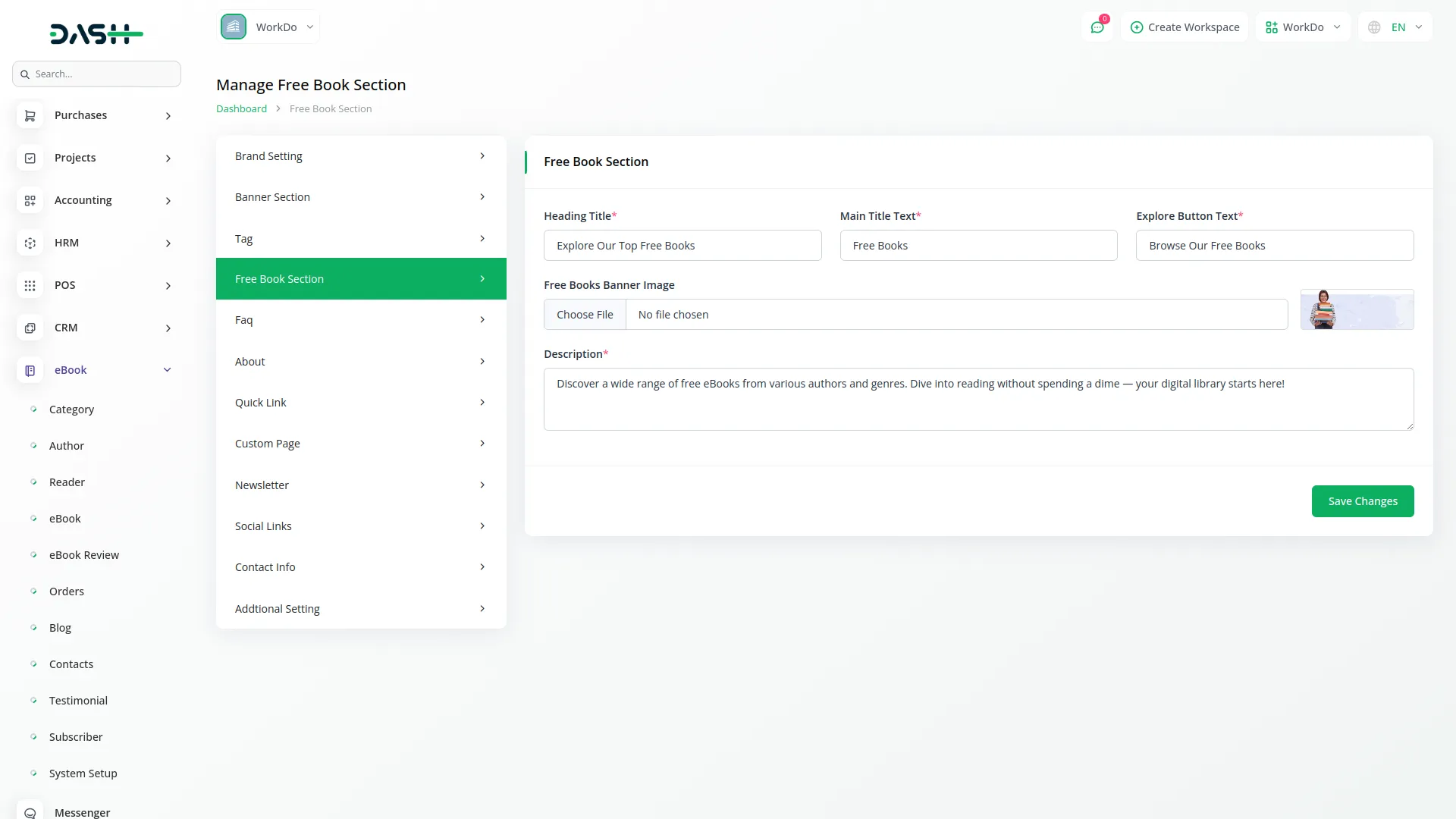Viewport: 1456px width, 819px height.
Task: Collapse the eBook menu chevron
Action: (168, 370)
